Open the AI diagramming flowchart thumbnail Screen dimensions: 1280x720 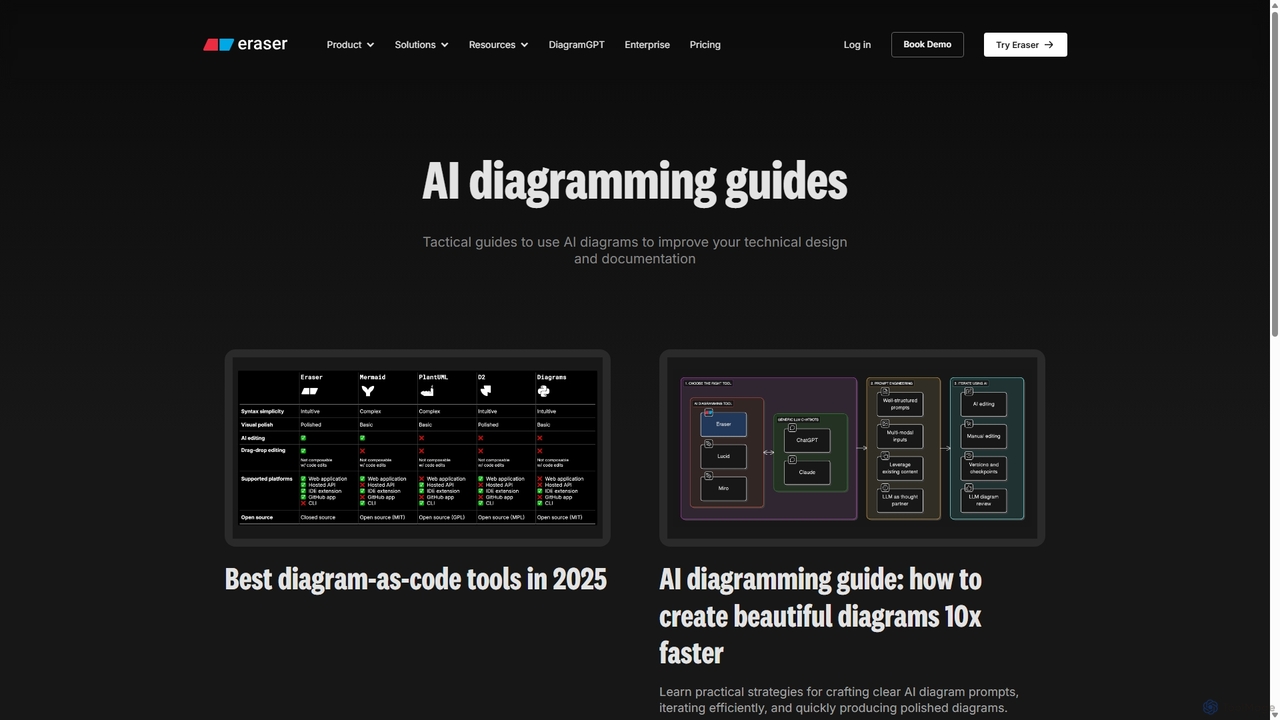(852, 448)
